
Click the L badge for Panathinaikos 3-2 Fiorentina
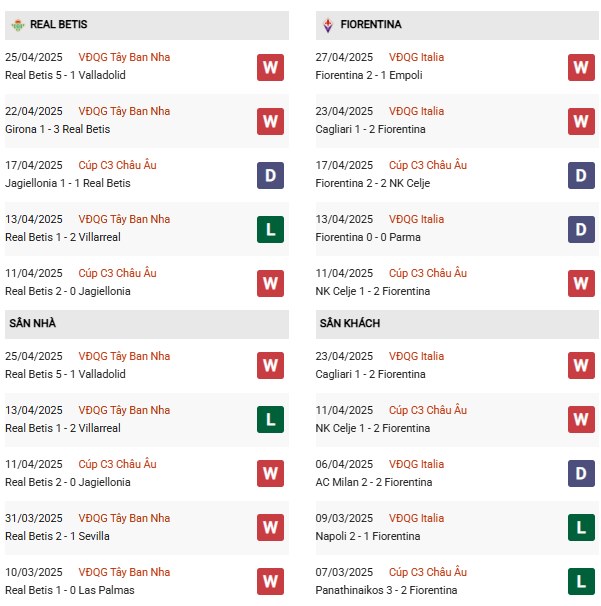(x=581, y=582)
